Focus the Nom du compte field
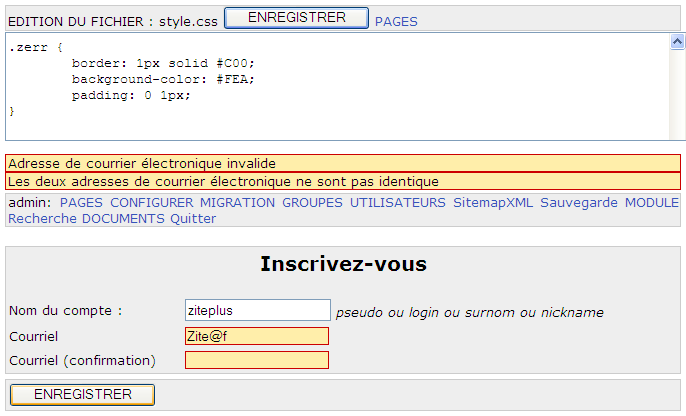The height and width of the screenshot is (416, 686). coord(257,311)
